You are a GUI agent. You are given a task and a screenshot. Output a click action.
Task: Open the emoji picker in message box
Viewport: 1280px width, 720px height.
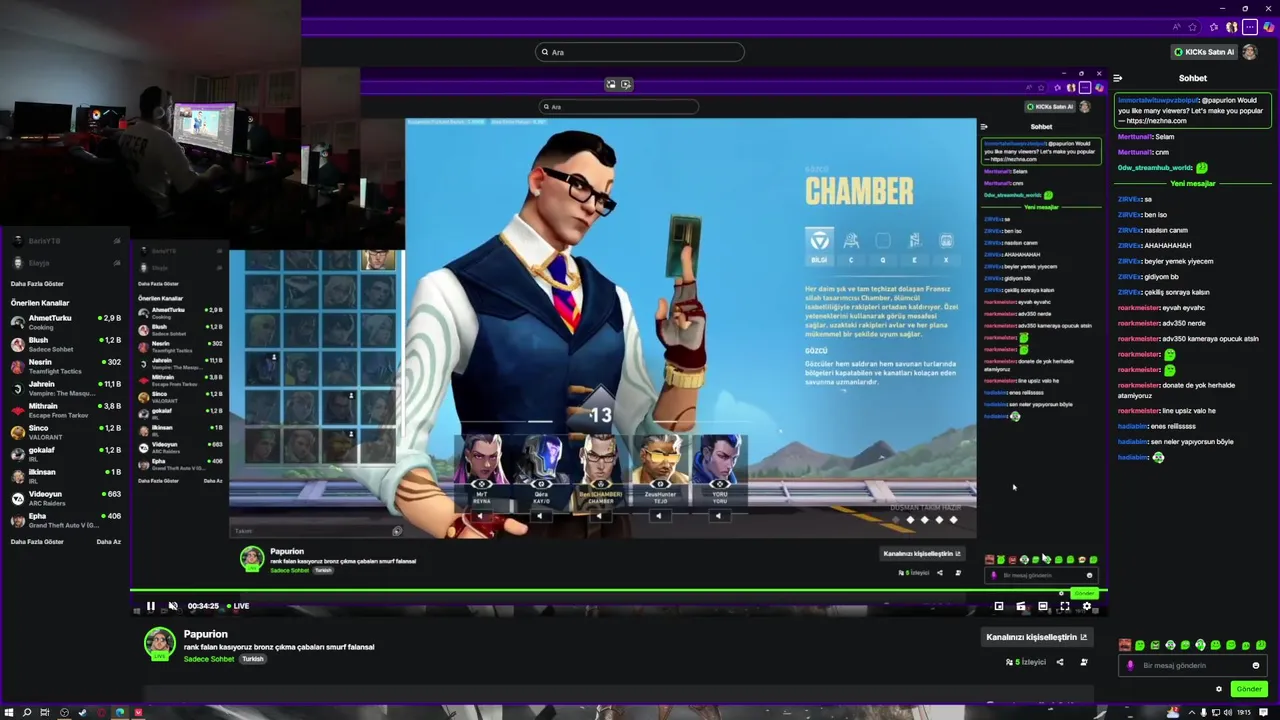coord(1256,666)
